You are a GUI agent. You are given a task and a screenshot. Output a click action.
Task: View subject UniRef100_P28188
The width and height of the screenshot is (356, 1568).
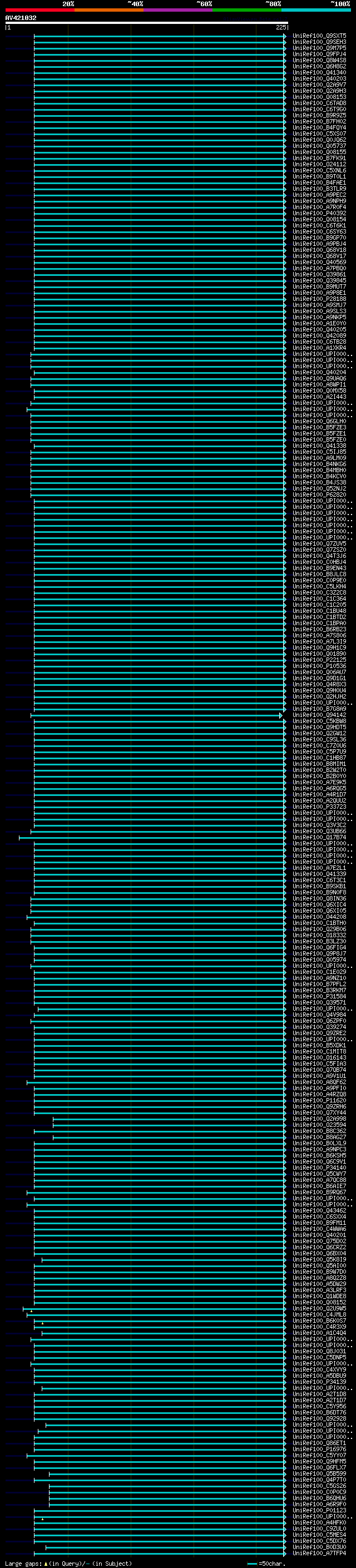click(319, 299)
